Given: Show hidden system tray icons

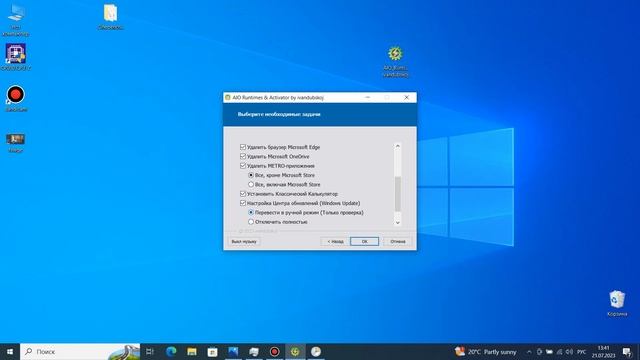Looking at the screenshot, I should click(x=529, y=352).
